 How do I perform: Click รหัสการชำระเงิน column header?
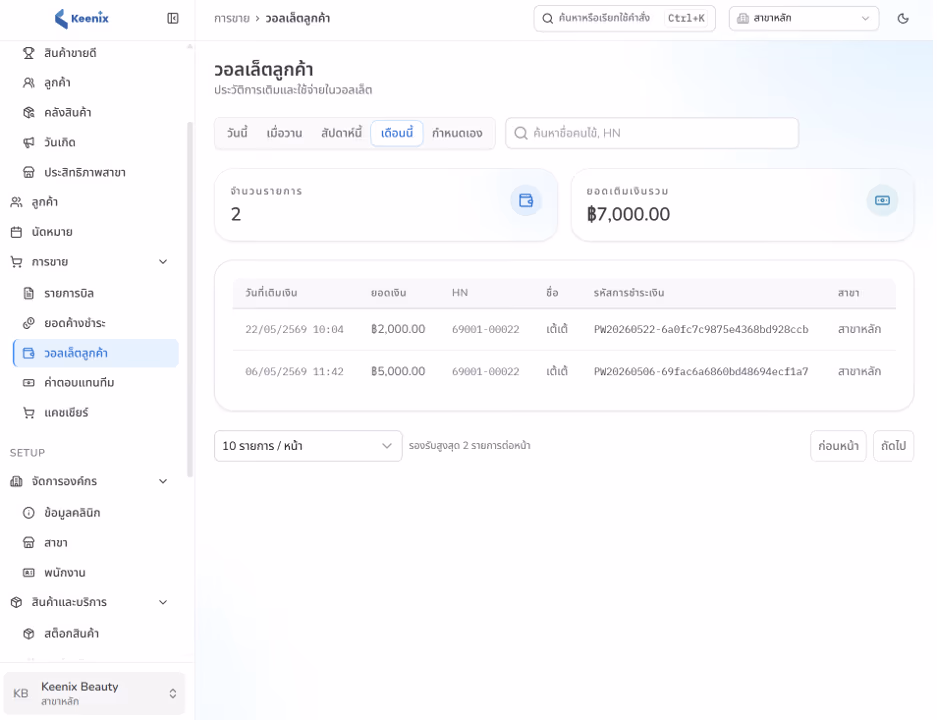click(629, 293)
